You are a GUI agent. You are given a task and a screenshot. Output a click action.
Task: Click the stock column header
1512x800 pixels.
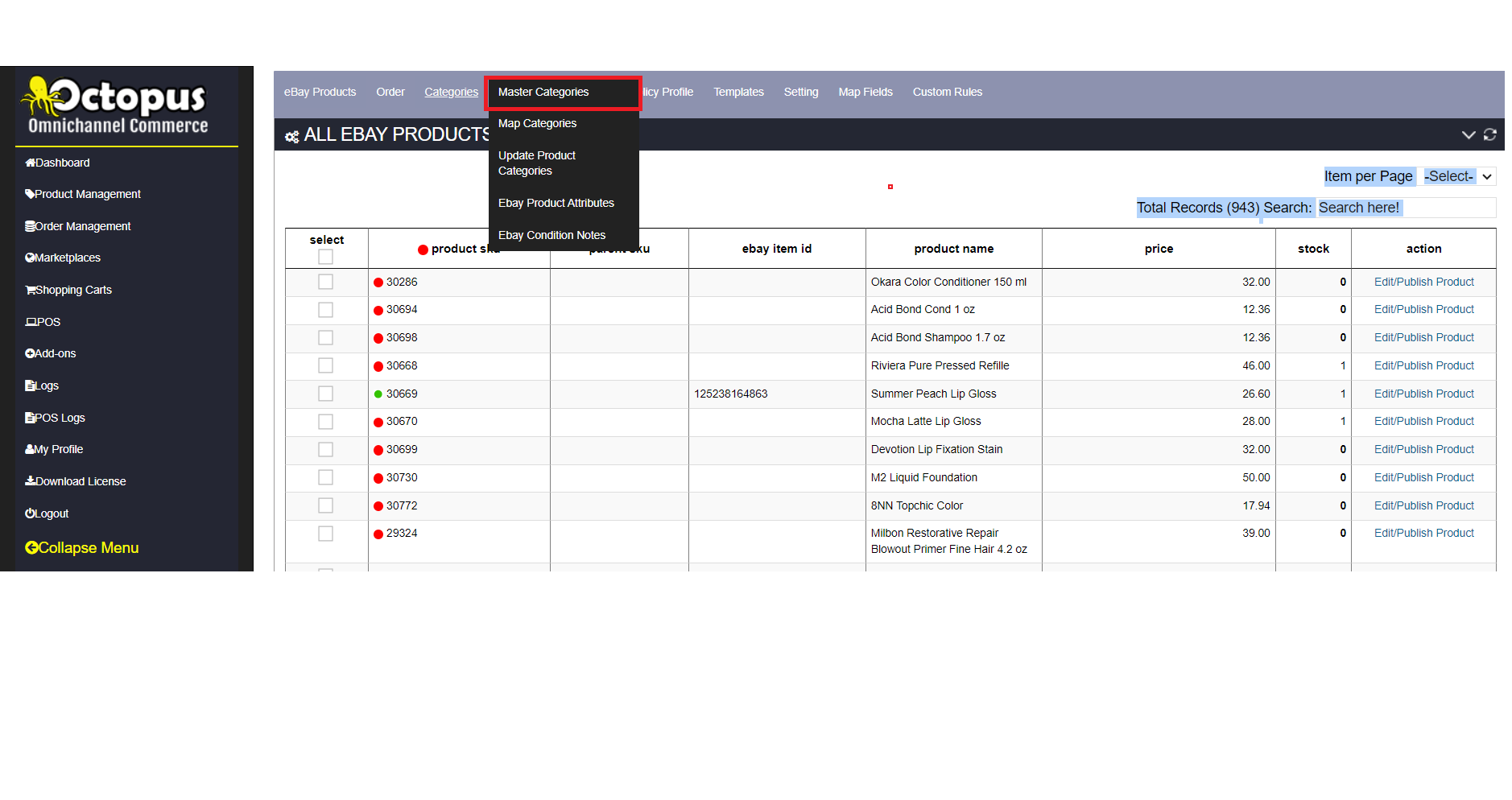coord(1313,249)
